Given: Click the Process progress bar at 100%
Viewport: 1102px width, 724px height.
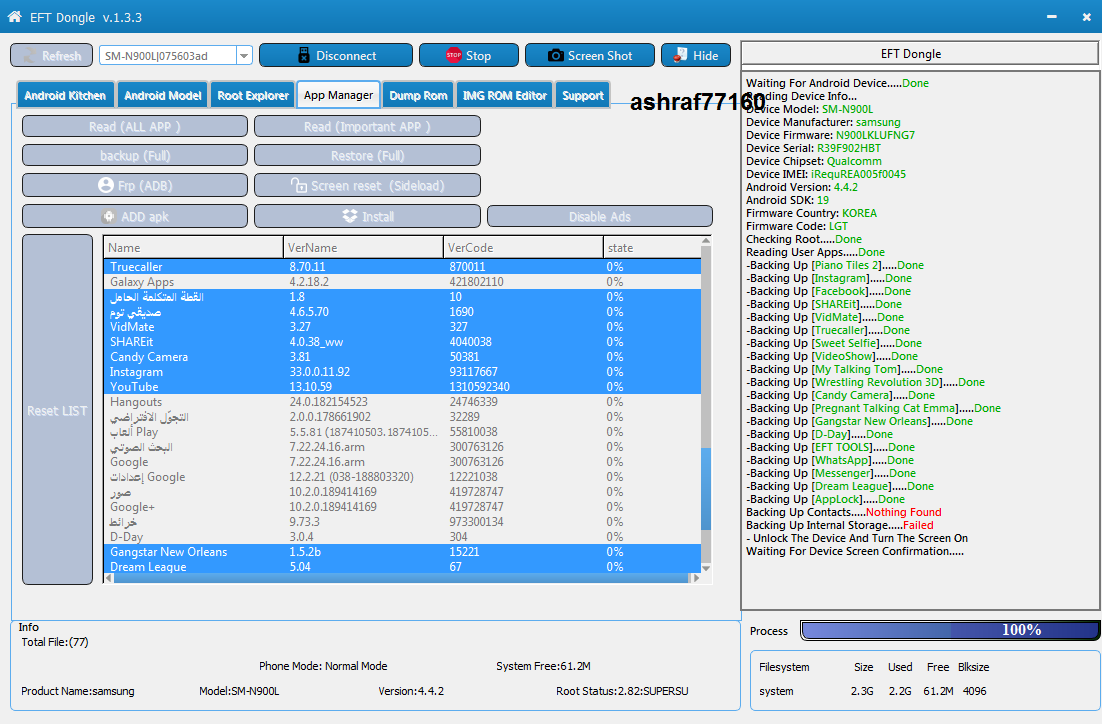Looking at the screenshot, I should (x=949, y=630).
